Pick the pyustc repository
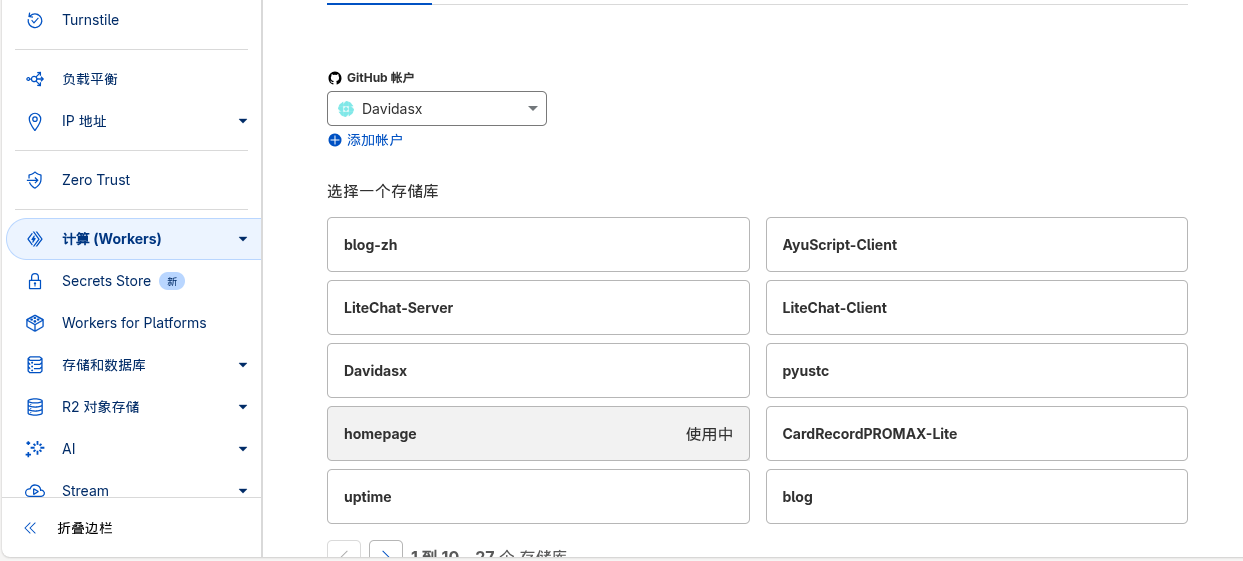This screenshot has width=1243, height=561. [x=977, y=371]
